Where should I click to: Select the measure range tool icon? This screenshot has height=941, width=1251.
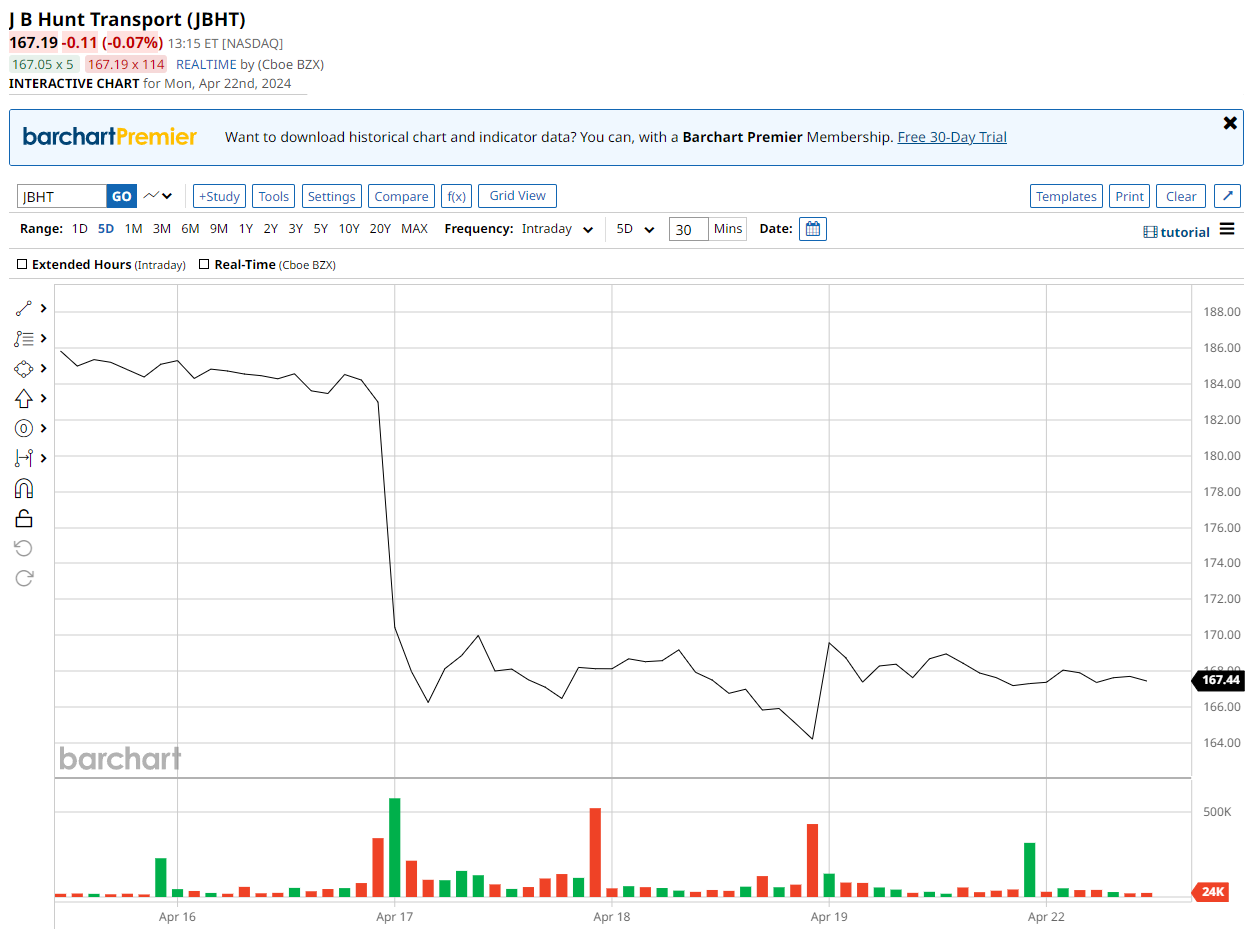pos(24,458)
